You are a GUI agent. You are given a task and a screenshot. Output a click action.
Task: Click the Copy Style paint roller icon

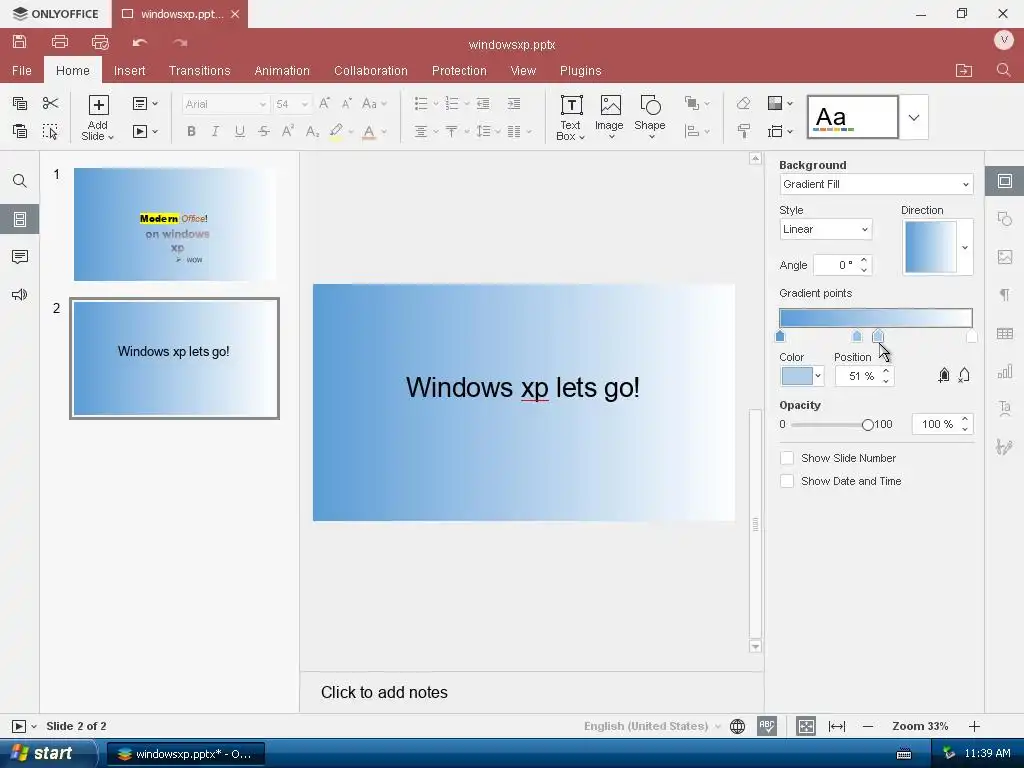click(x=743, y=131)
